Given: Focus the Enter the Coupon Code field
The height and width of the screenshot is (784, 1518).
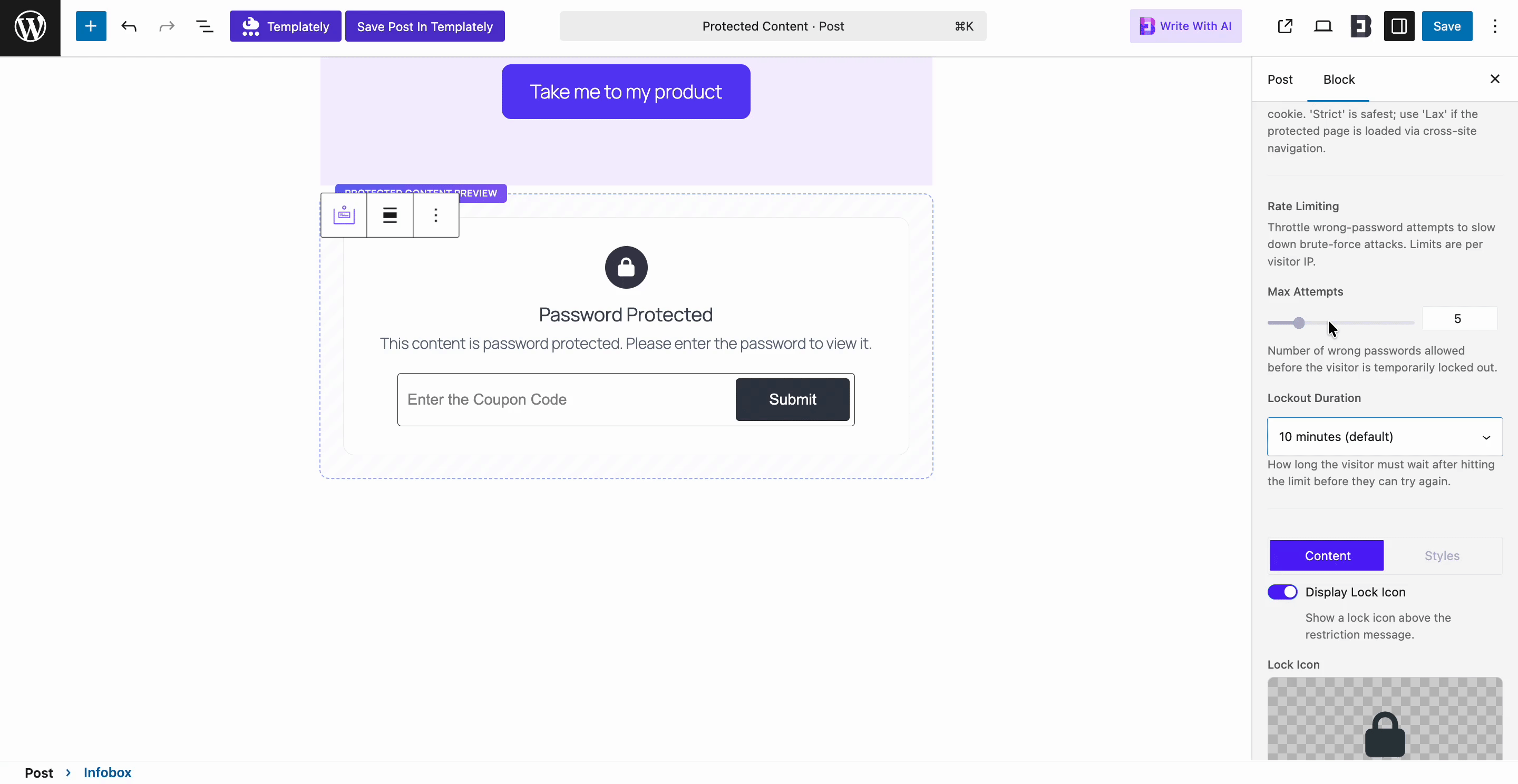Looking at the screenshot, I should coord(567,399).
